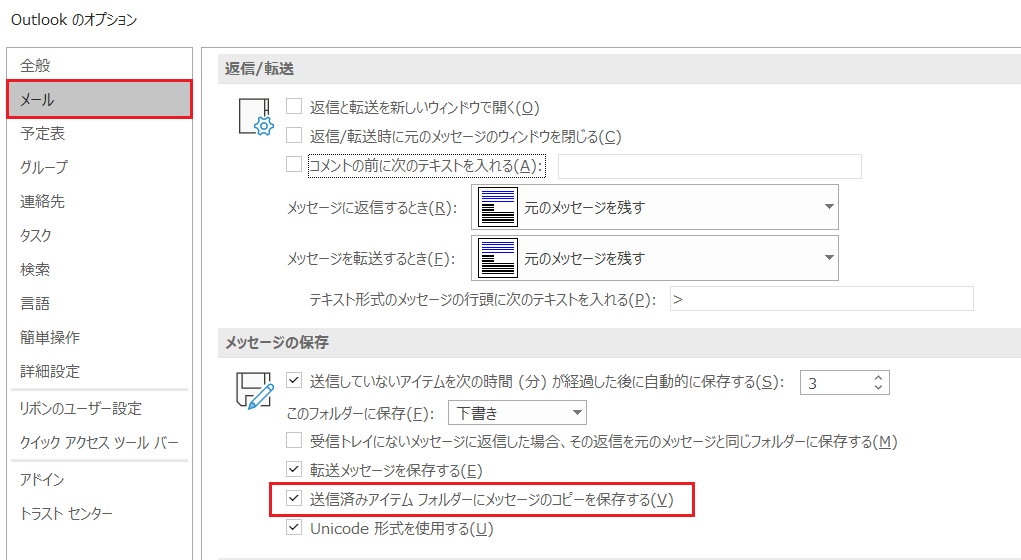
Task: Uncheck Unicode 形式を使用する checkbox
Action: pos(294,527)
